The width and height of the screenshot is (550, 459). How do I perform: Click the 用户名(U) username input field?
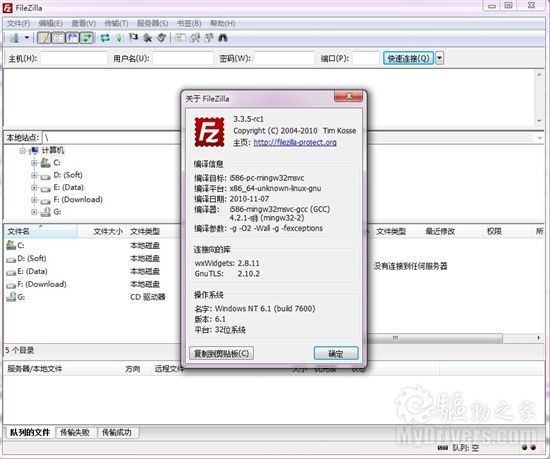click(x=183, y=58)
